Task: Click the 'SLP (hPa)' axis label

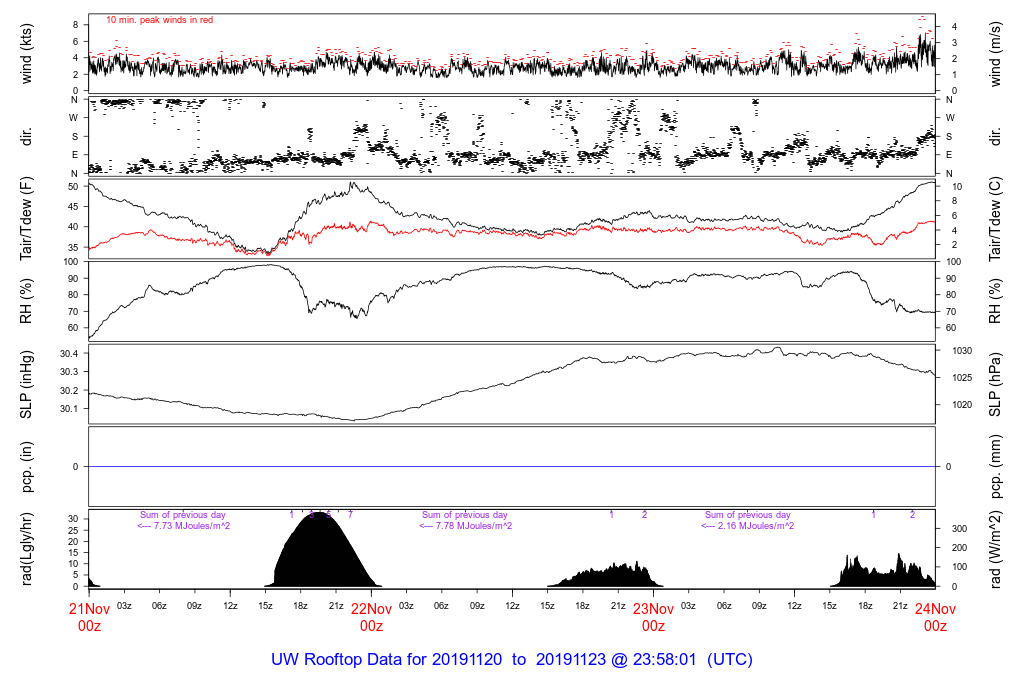Action: [x=996, y=383]
